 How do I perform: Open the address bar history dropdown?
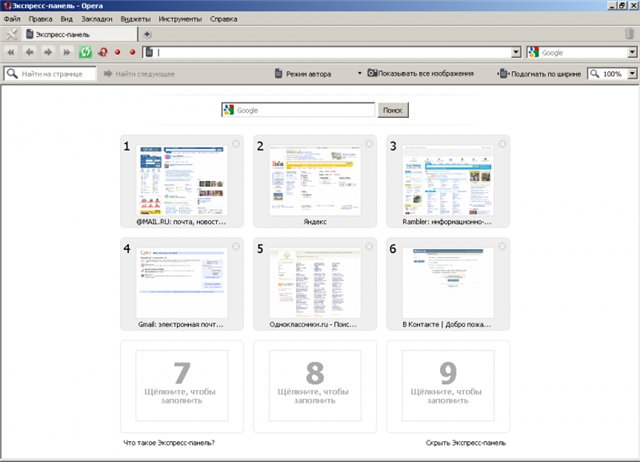pos(516,52)
